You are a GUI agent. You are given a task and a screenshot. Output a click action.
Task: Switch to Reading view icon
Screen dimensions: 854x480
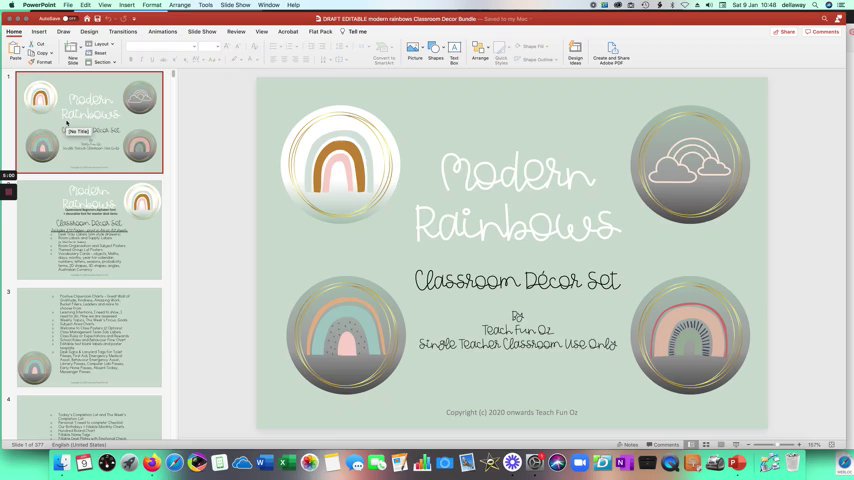(x=721, y=445)
